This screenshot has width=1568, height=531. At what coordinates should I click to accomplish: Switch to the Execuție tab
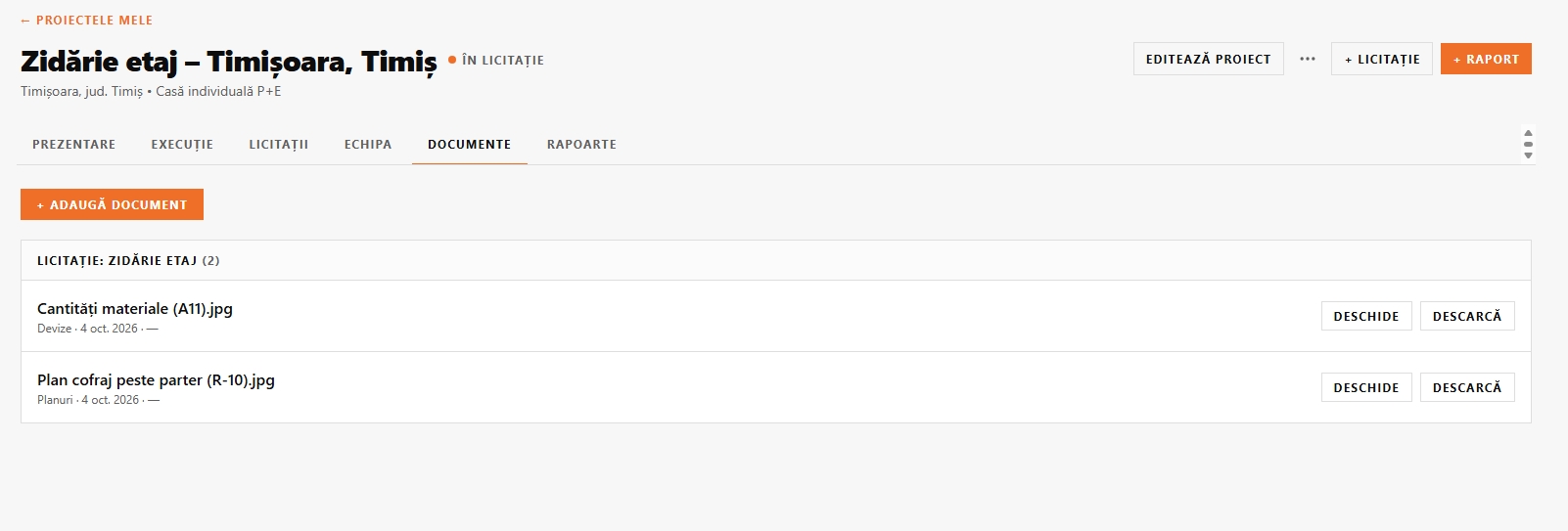pos(182,144)
